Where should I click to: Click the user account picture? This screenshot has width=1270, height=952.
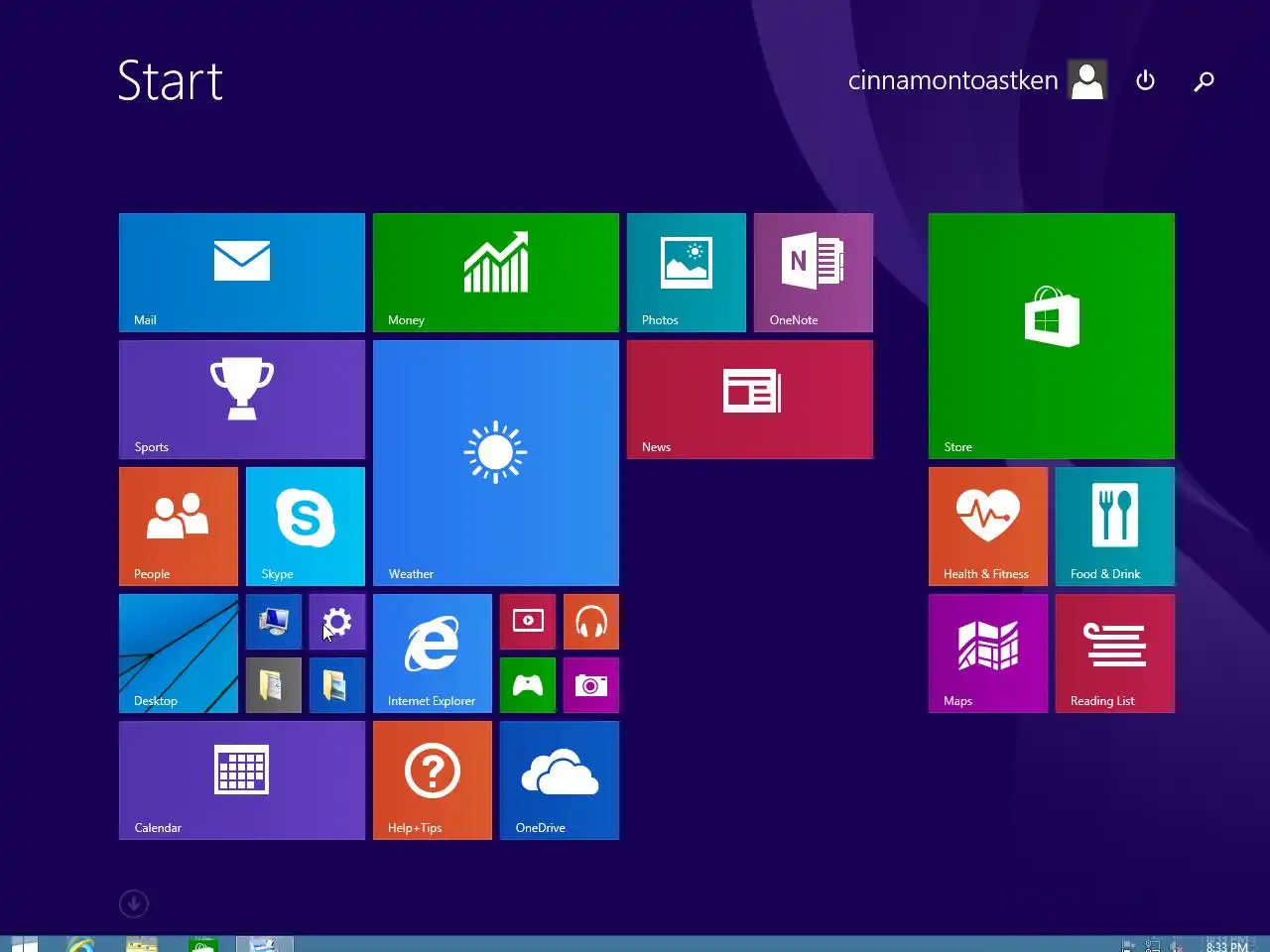point(1087,80)
